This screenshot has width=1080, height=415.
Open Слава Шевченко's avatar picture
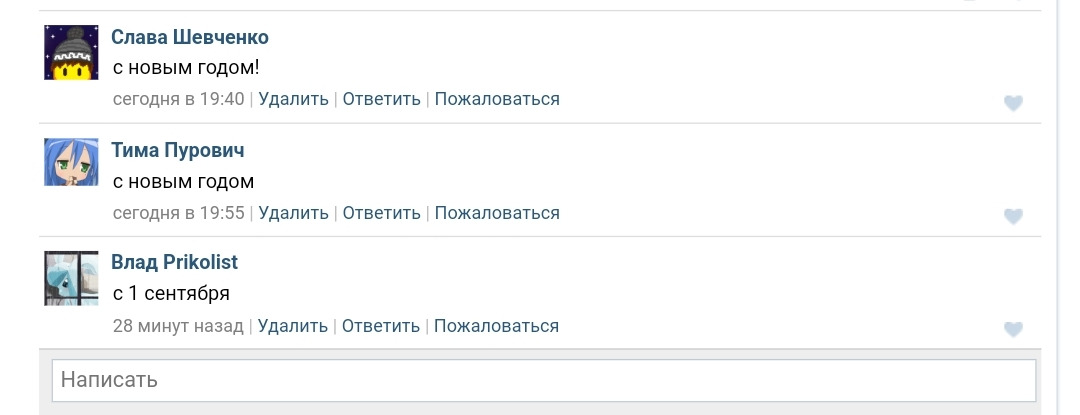point(71,52)
